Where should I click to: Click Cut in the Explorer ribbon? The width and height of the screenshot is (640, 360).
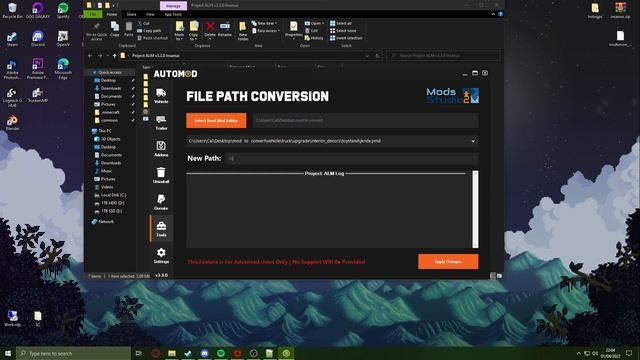click(144, 23)
